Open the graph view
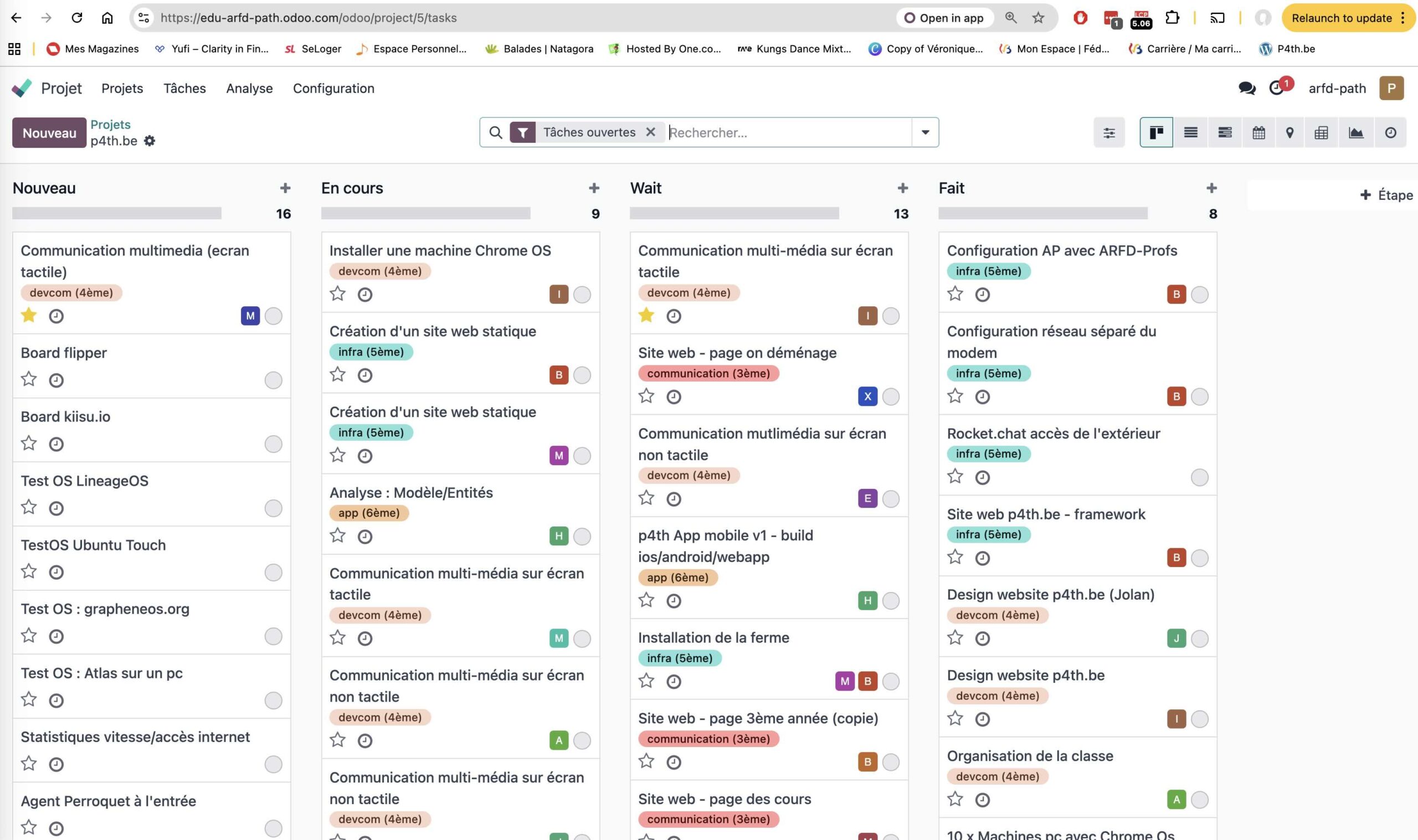The height and width of the screenshot is (840, 1418). tap(1356, 133)
